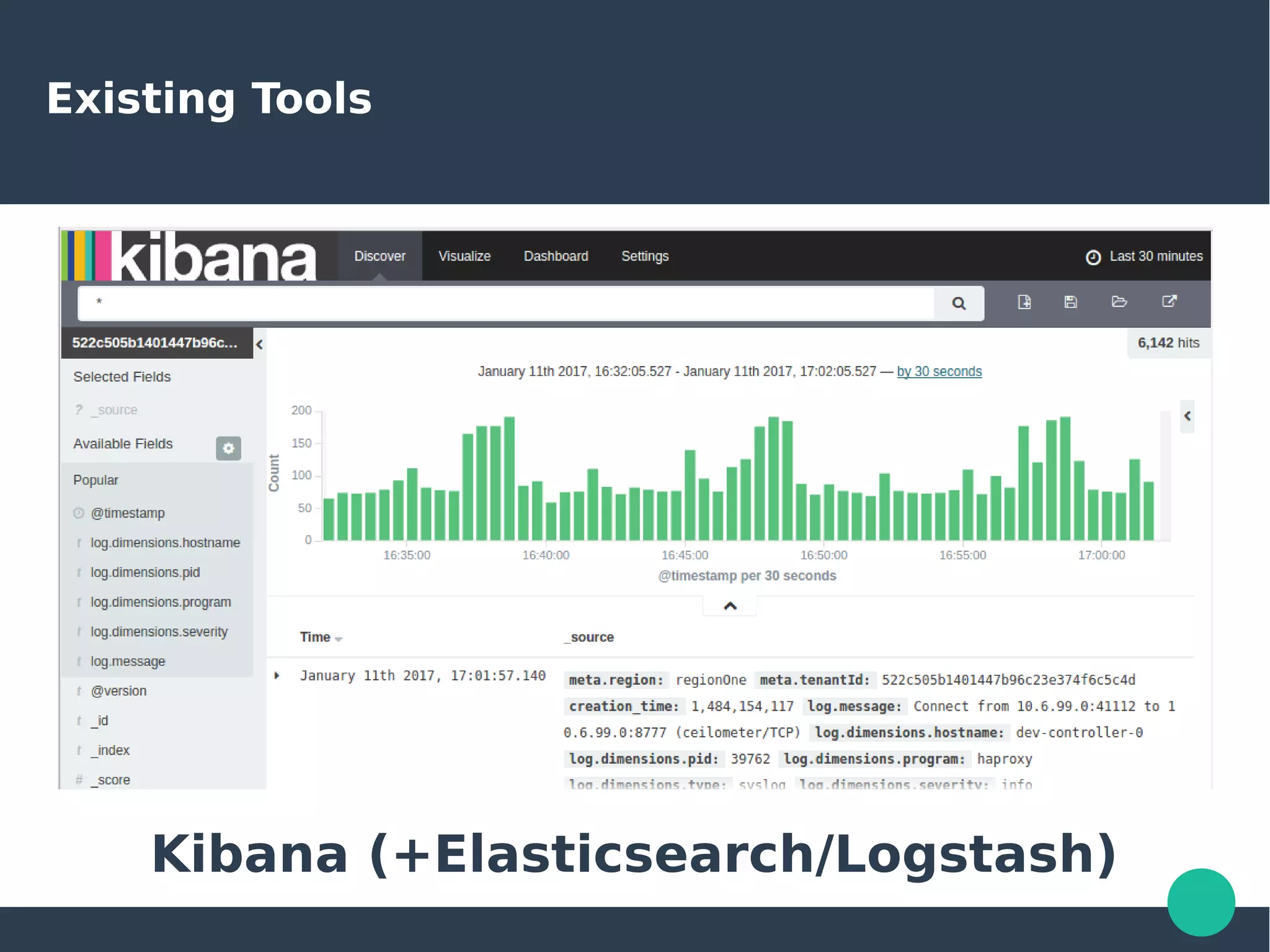Open the Visualize tab

point(464,256)
